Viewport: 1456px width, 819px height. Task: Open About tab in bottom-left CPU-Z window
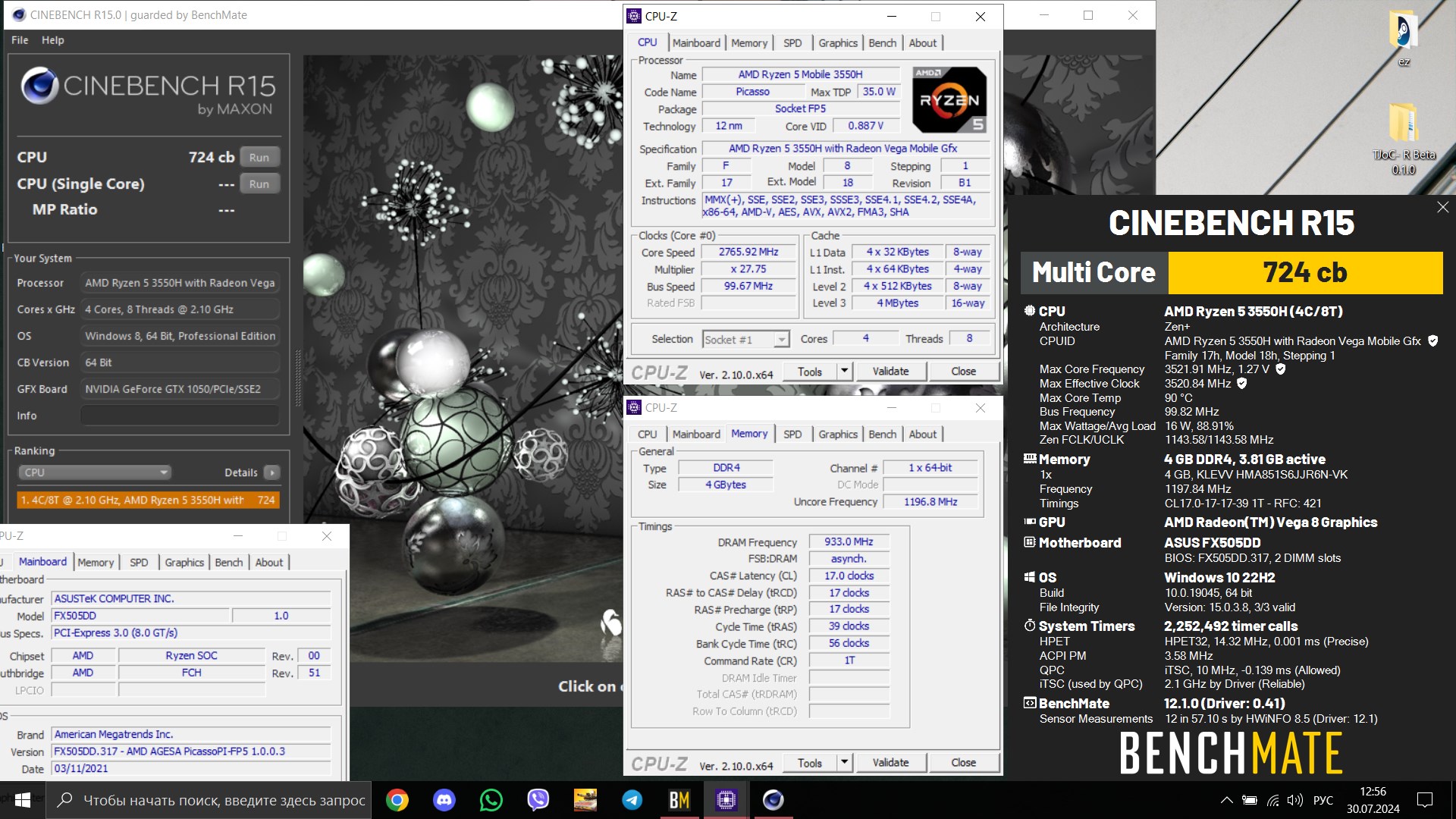269,563
